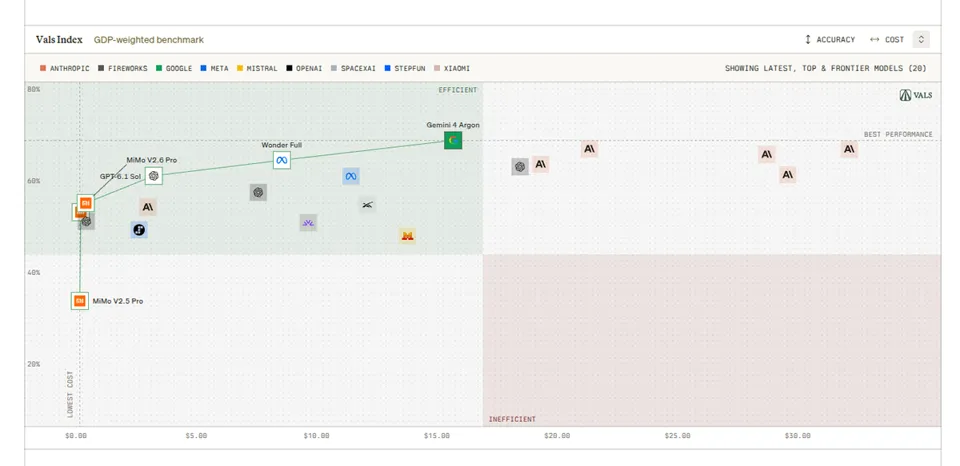
Task: Click the Xiaomi legend color swatch
Action: pyautogui.click(x=437, y=69)
